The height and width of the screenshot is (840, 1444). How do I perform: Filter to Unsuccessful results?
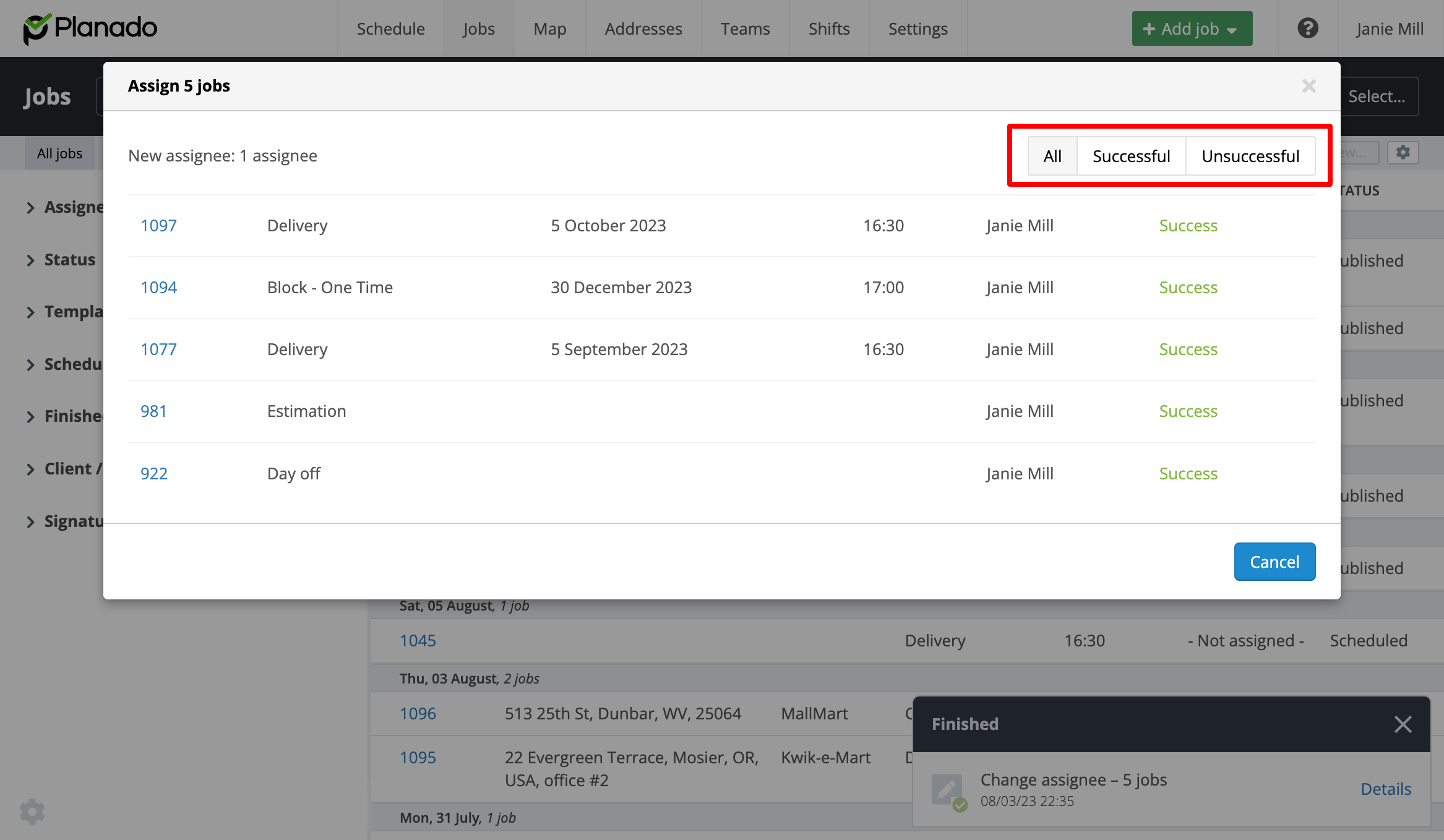coord(1250,156)
